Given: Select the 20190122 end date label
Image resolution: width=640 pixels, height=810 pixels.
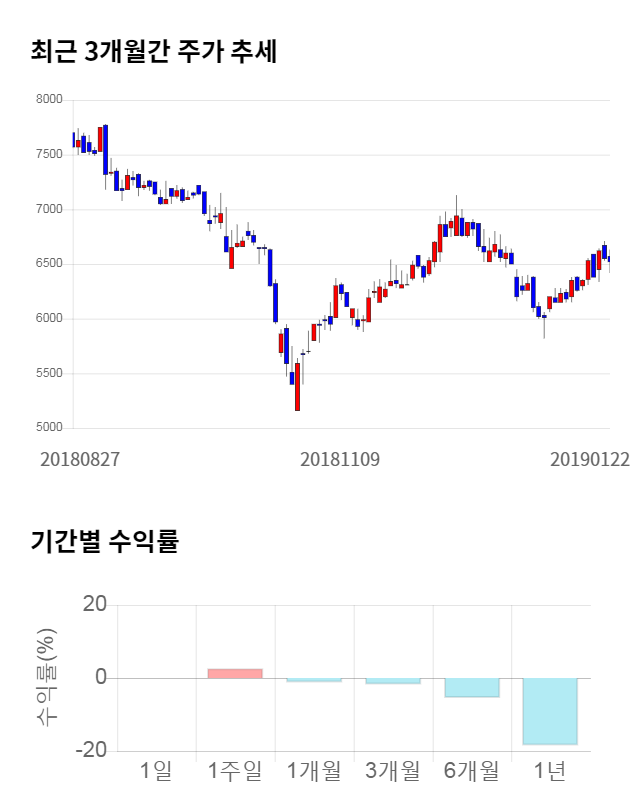Looking at the screenshot, I should click(590, 459).
